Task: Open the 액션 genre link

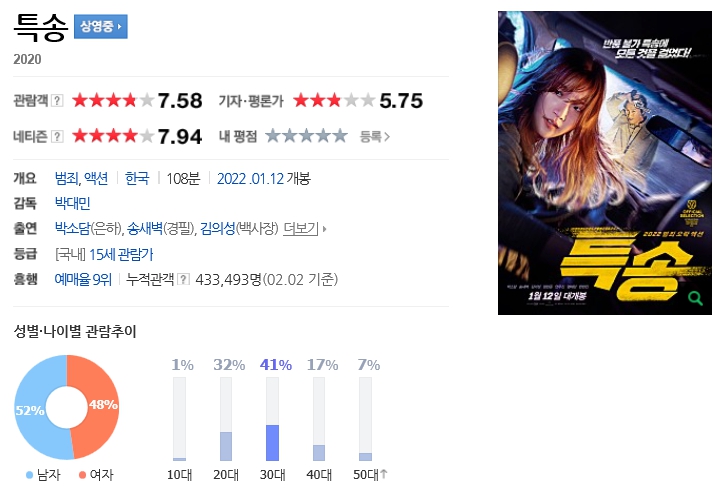Action: point(96,178)
